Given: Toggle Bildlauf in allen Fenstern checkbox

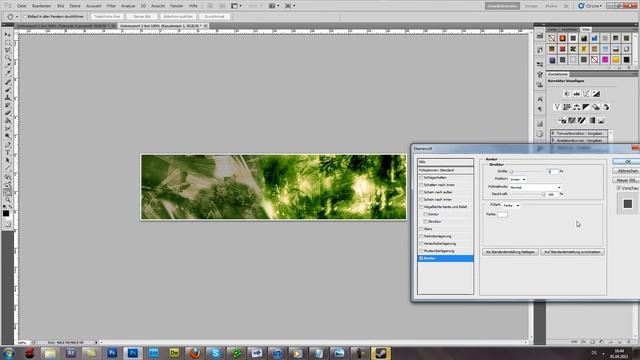Looking at the screenshot, I should [25, 17].
